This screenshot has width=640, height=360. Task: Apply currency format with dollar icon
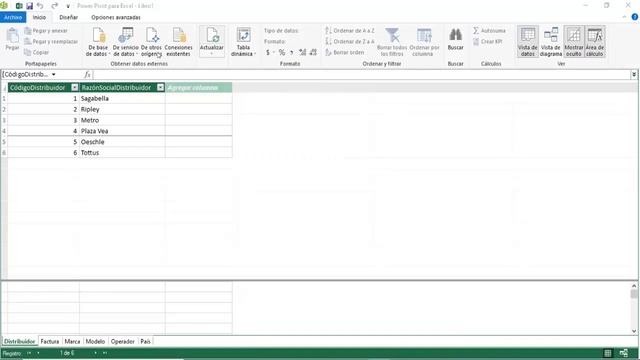tap(268, 52)
